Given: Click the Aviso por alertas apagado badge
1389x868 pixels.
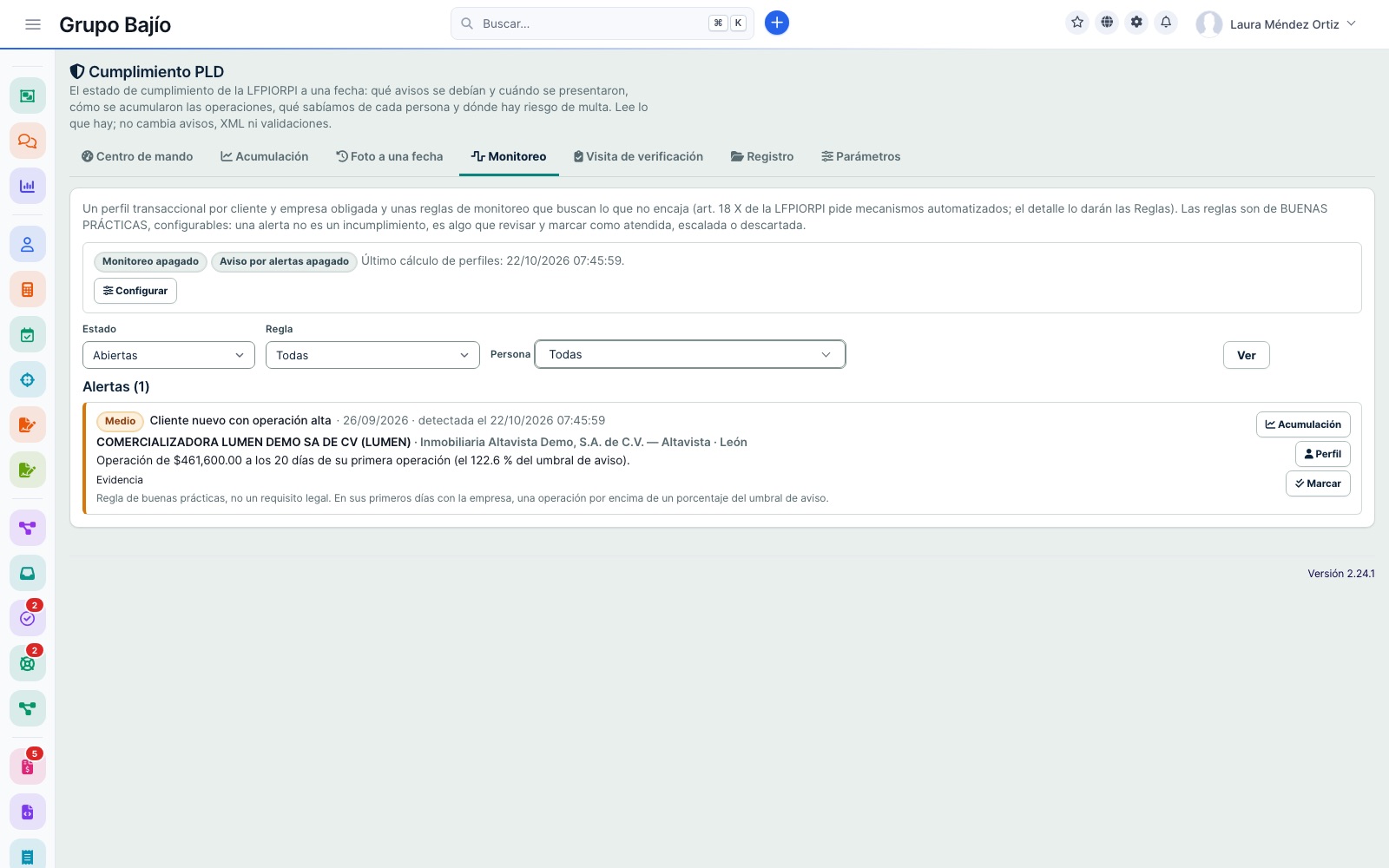Looking at the screenshot, I should 284,261.
